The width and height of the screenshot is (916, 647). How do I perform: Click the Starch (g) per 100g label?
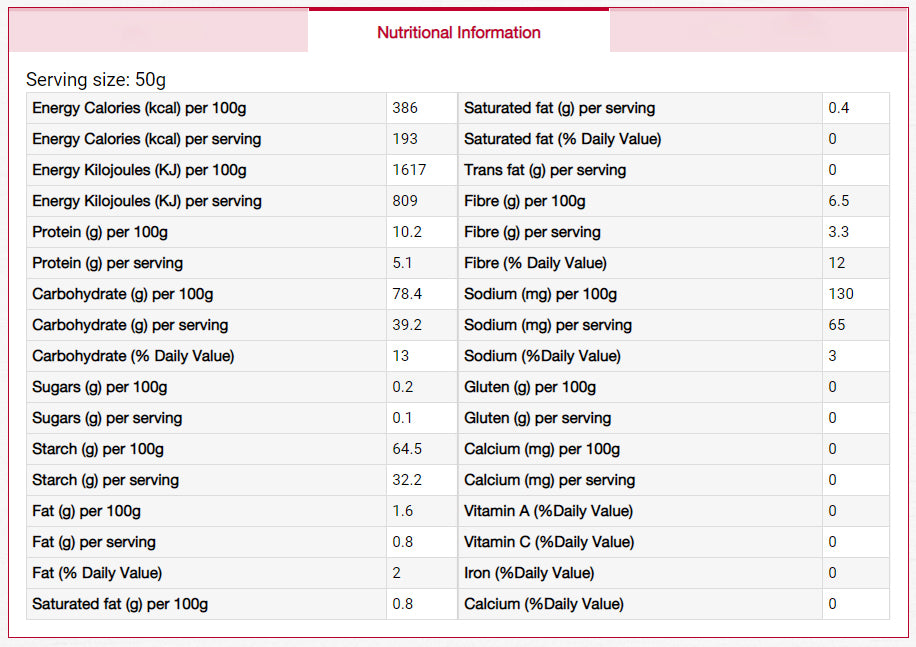[x=98, y=449]
